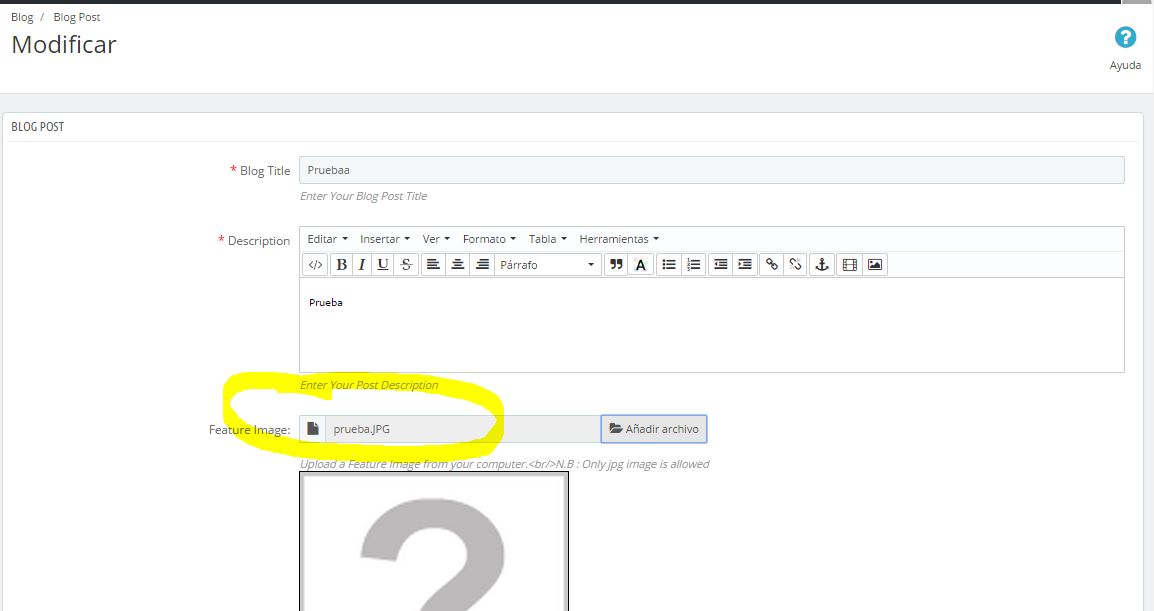Click the prueba.JPG file name field

tap(463, 429)
